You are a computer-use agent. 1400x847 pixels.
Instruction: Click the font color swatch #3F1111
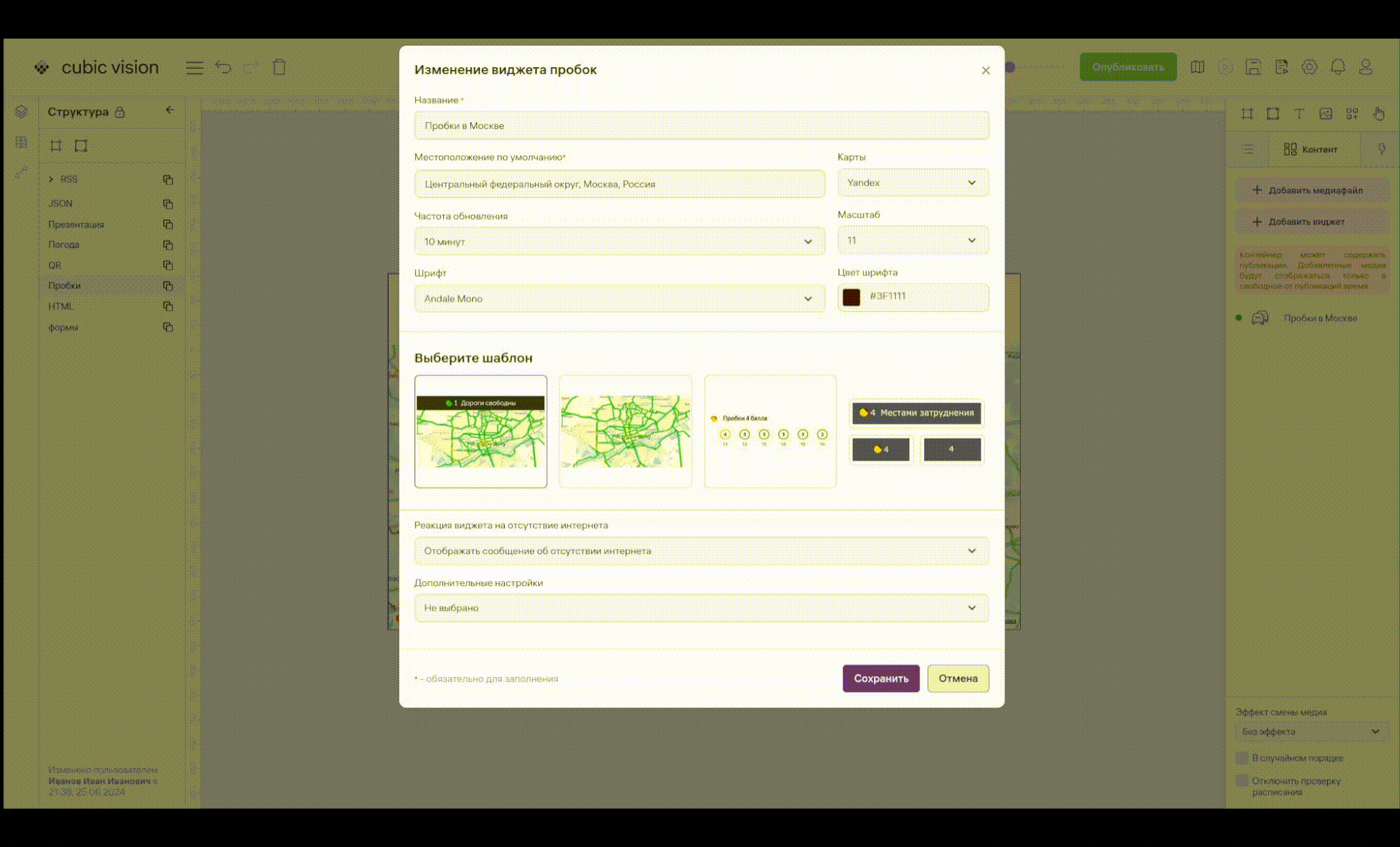click(x=851, y=297)
